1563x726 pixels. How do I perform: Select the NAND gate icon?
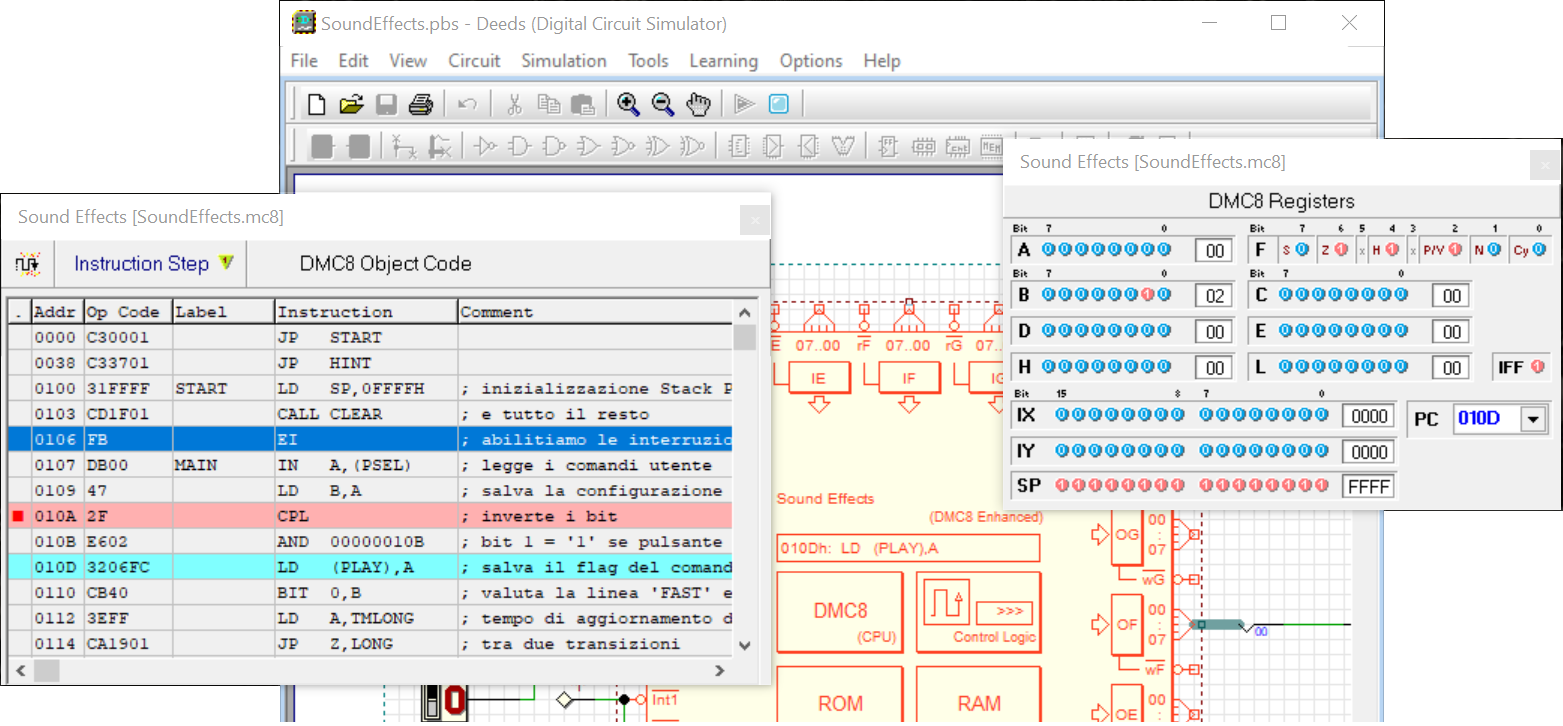pyautogui.click(x=554, y=147)
